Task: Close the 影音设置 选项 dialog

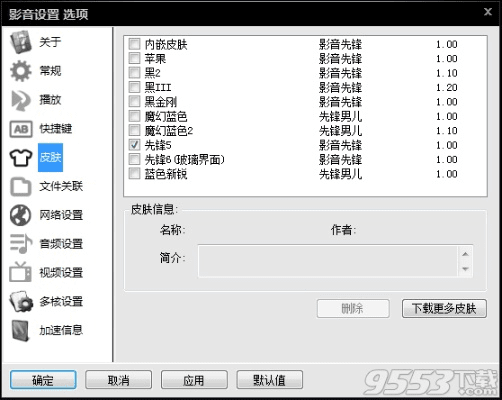Action: 488,12
